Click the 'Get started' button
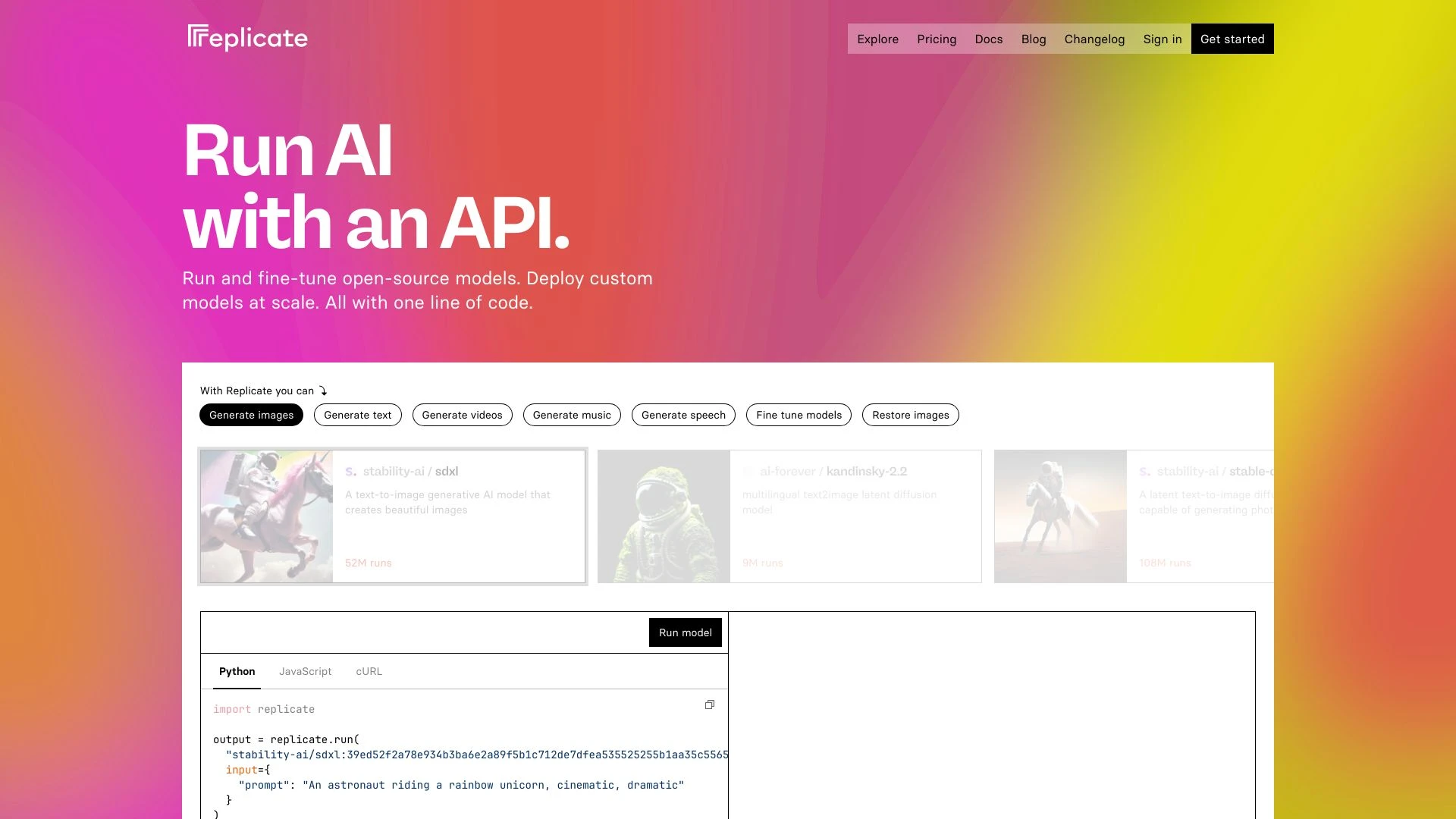1456x819 pixels. [1232, 38]
